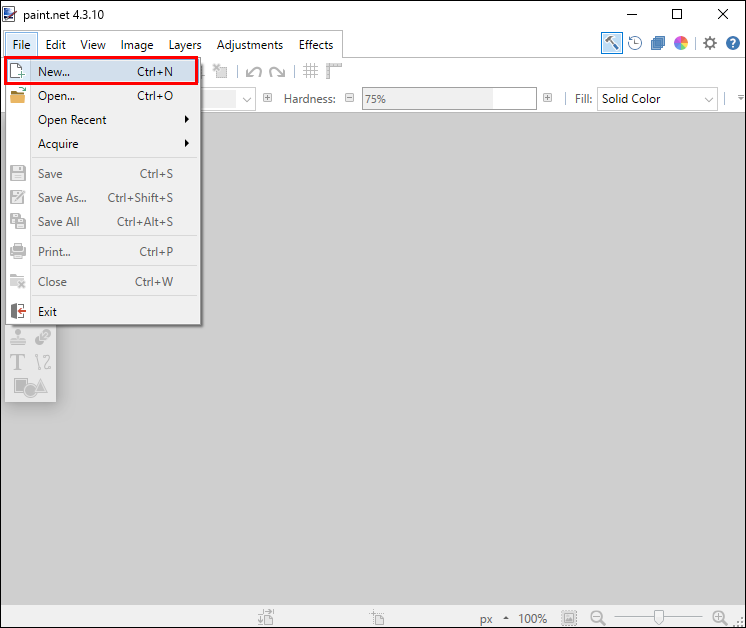Toggle the History window clock icon
Screen dimensions: 746x628
[x=635, y=43]
